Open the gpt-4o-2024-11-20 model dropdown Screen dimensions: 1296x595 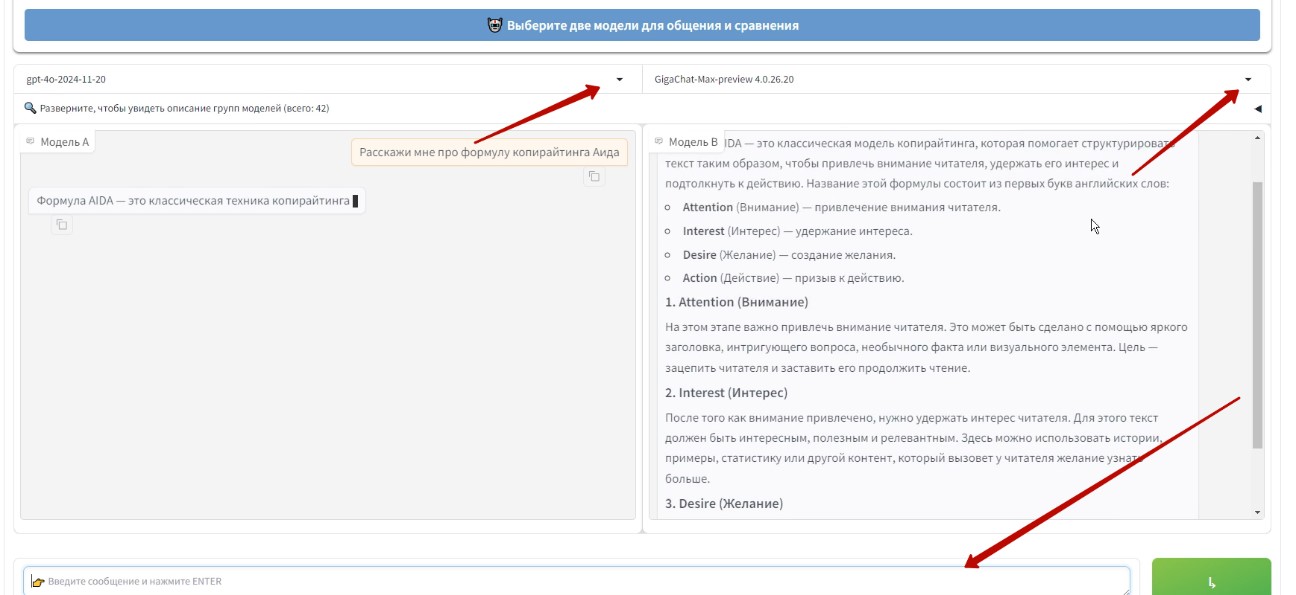tap(619, 79)
